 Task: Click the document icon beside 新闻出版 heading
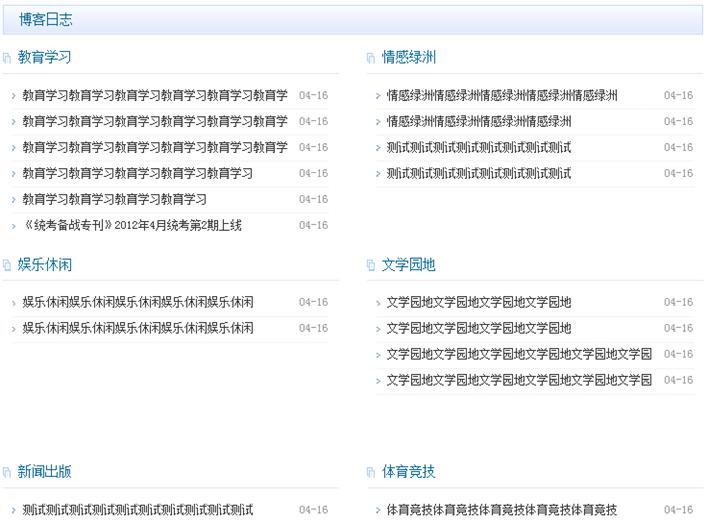7,472
